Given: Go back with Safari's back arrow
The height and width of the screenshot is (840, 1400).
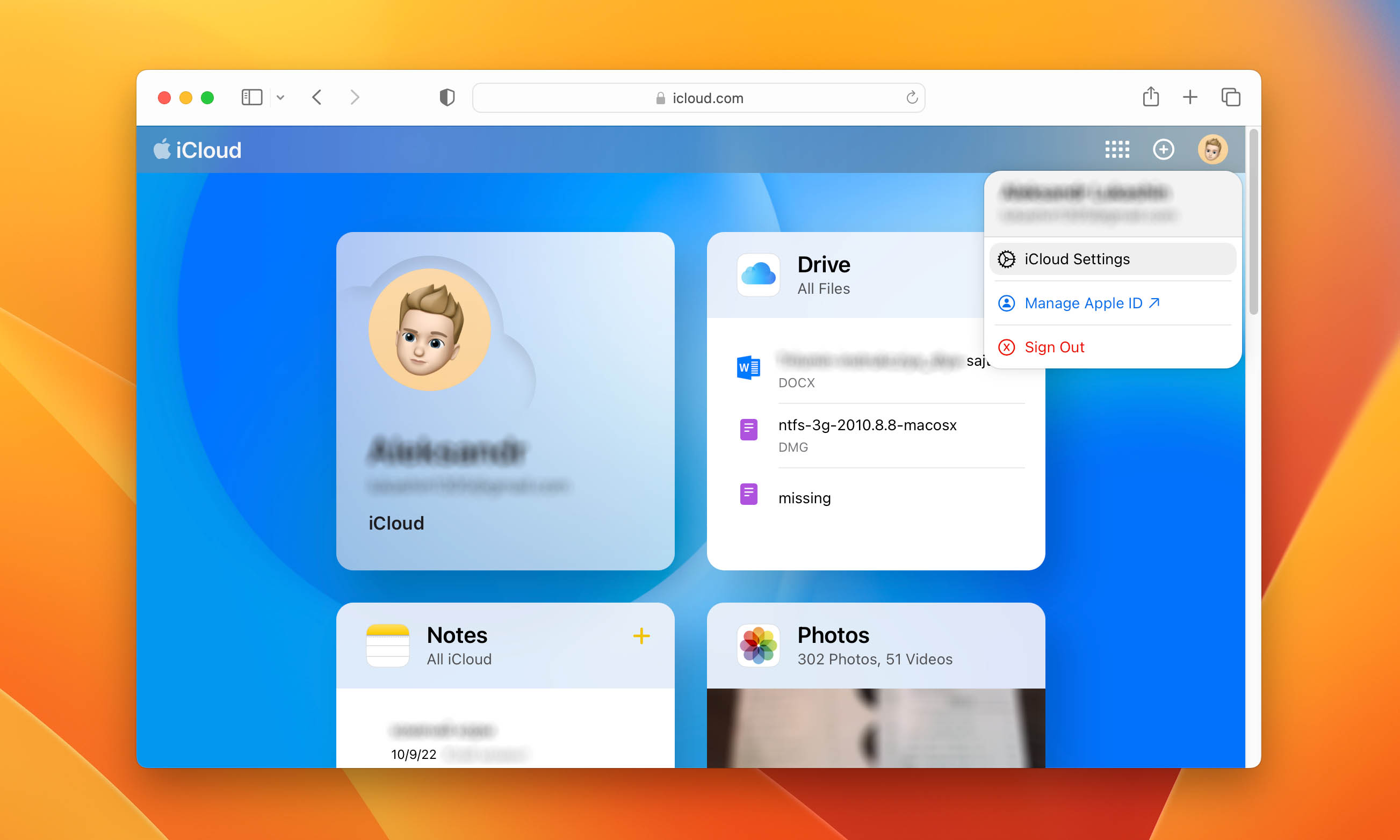Looking at the screenshot, I should pyautogui.click(x=317, y=97).
